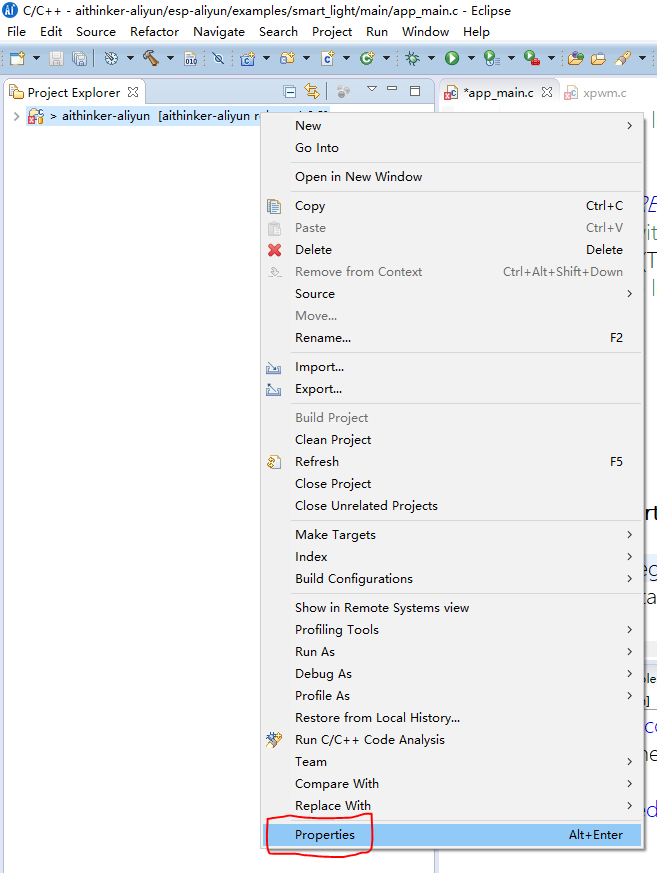The height and width of the screenshot is (873, 657).
Task: Click the Save All toolbar icon
Action: click(80, 58)
